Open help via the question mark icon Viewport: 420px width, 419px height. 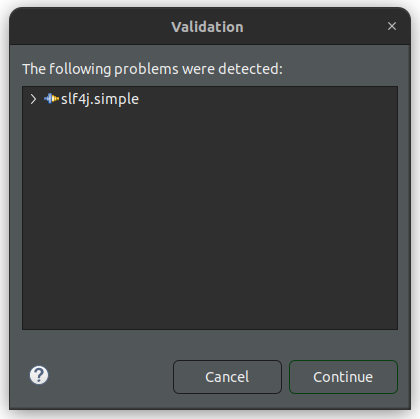tap(39, 375)
